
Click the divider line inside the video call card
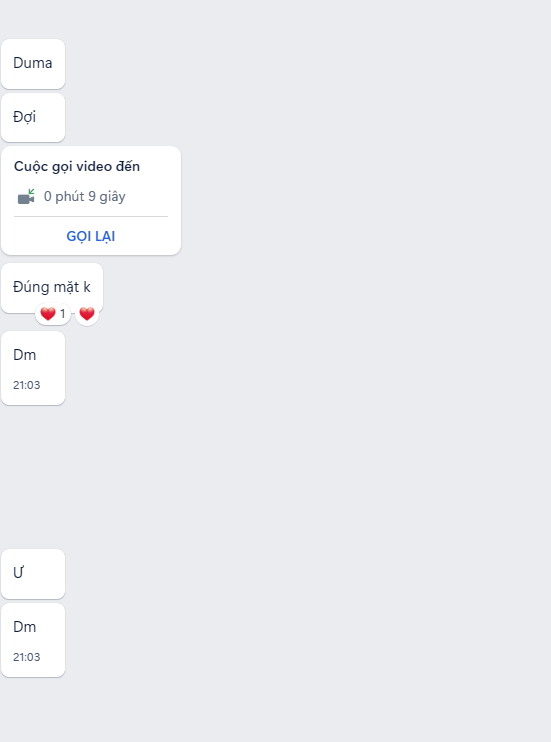pyautogui.click(x=91, y=217)
